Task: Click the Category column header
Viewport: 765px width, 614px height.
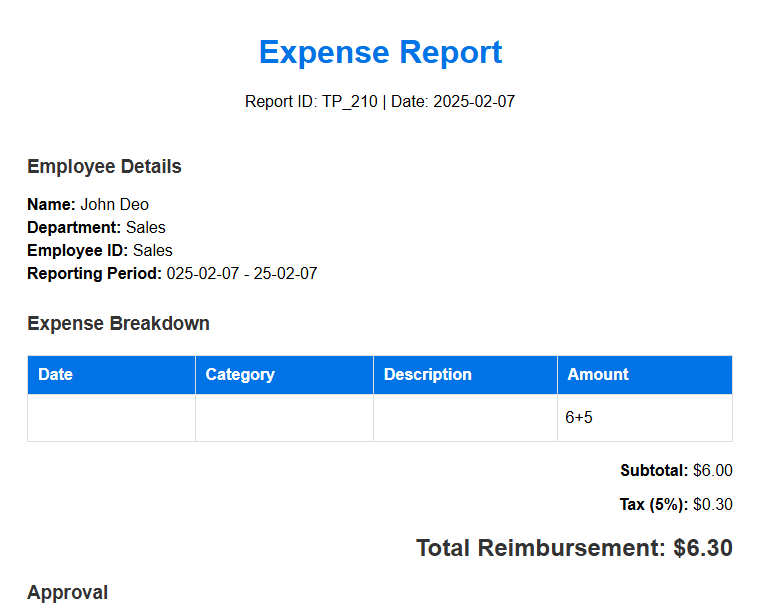Action: pyautogui.click(x=284, y=375)
